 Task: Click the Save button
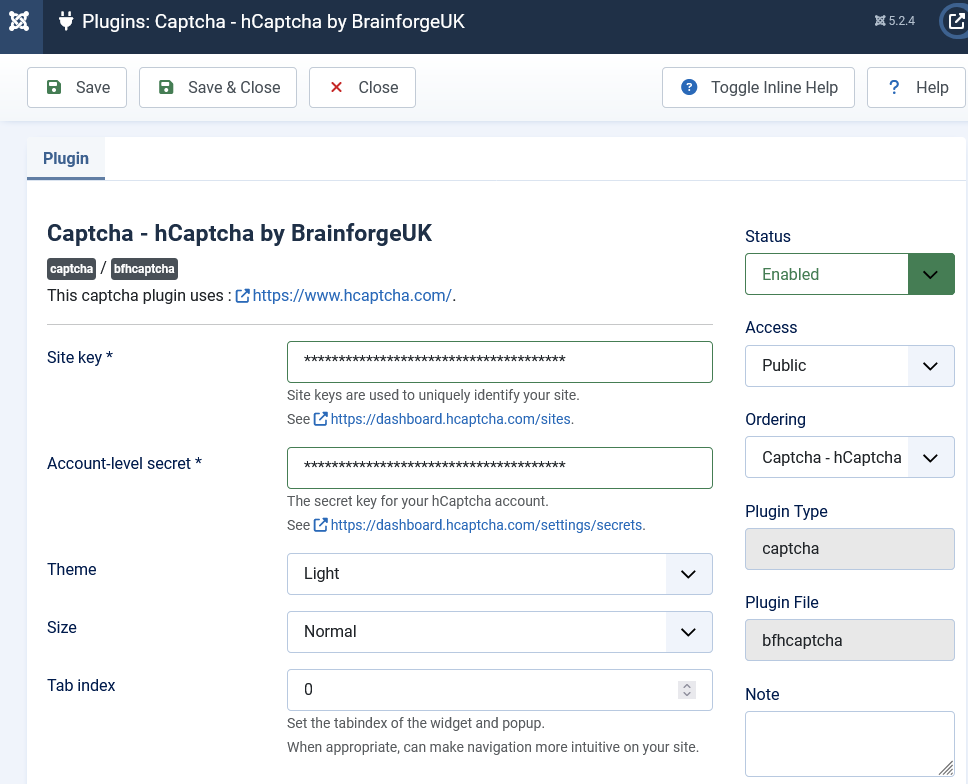[x=77, y=87]
